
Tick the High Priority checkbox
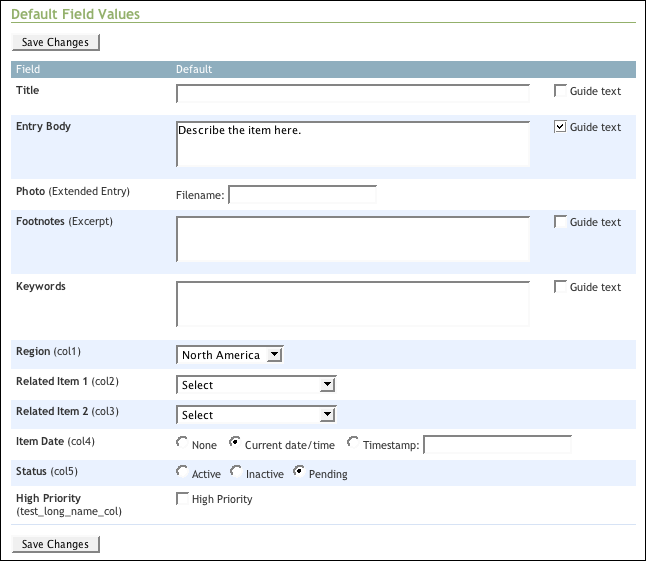tap(182, 498)
